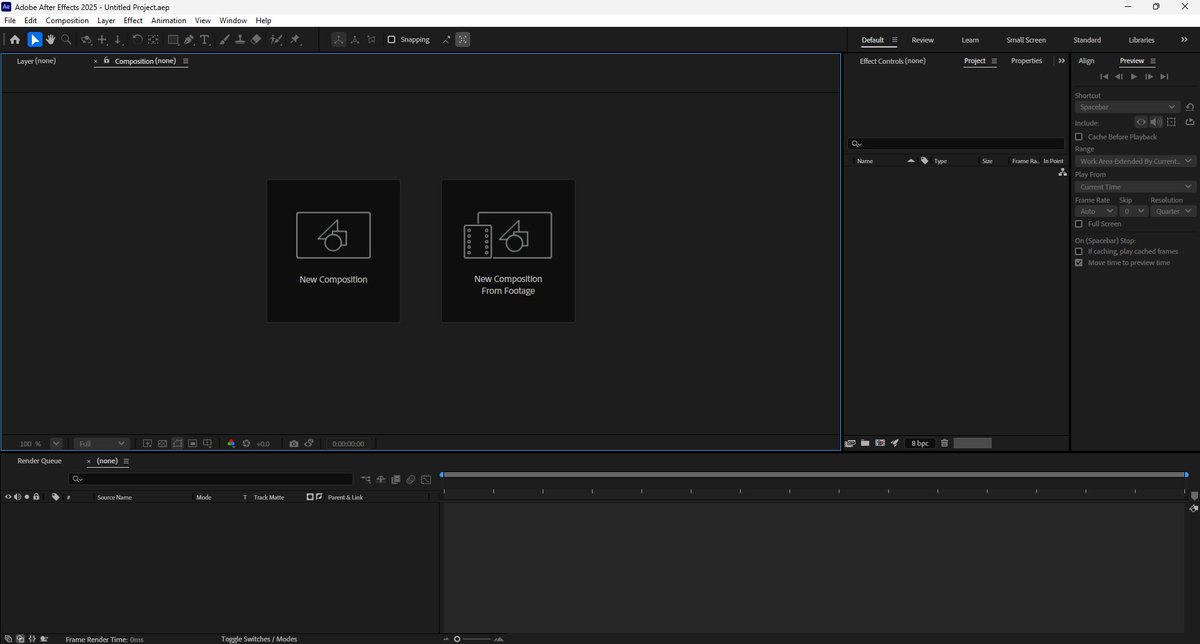Image resolution: width=1200 pixels, height=644 pixels.
Task: Select the Roto Brush tool
Action: point(276,40)
